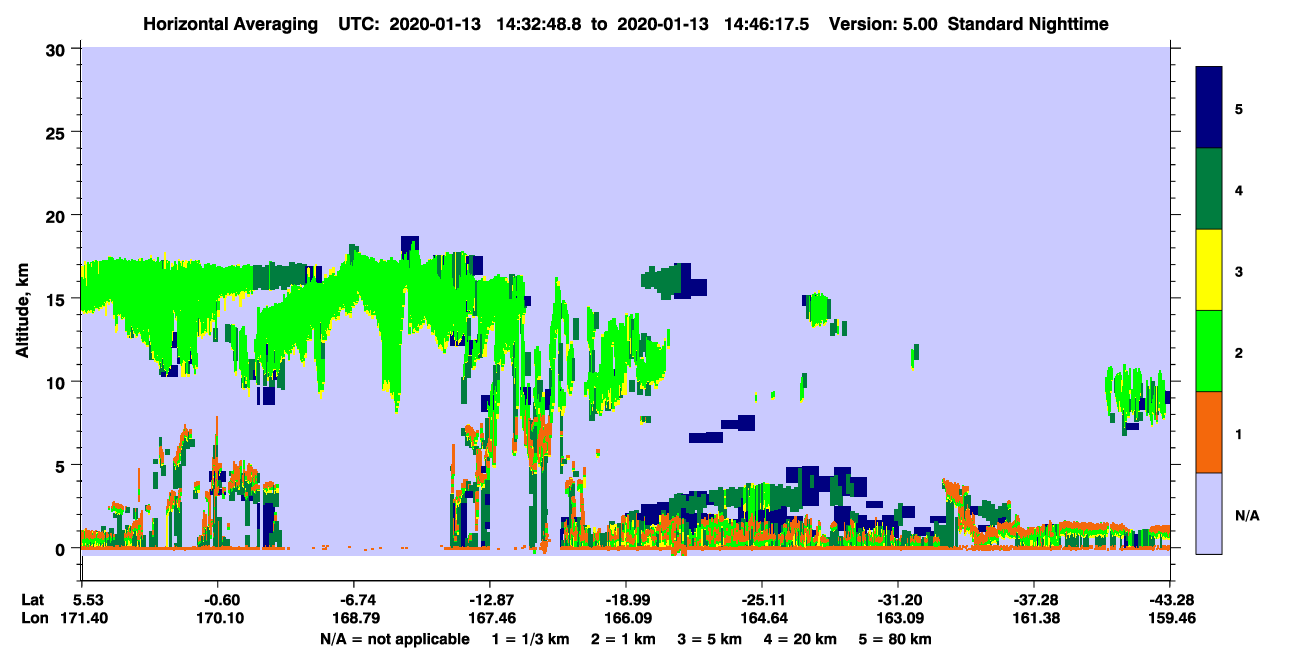
Task: Click the y-axis tick label 25
Action: tap(58, 132)
